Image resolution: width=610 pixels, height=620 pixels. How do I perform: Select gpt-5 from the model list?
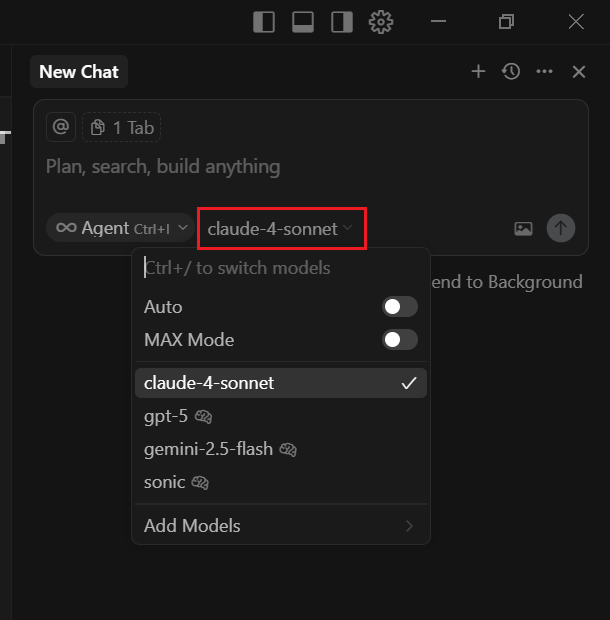pyautogui.click(x=281, y=416)
